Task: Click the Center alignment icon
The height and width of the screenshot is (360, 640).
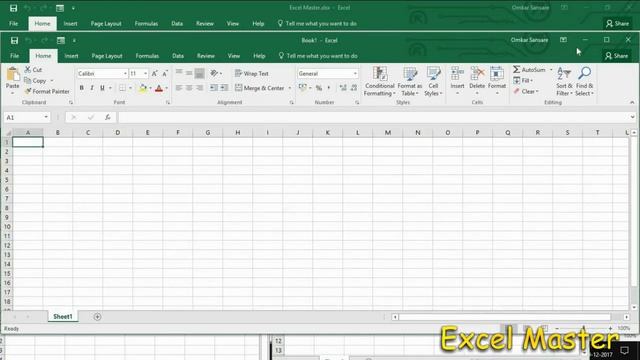Action: click(x=189, y=88)
